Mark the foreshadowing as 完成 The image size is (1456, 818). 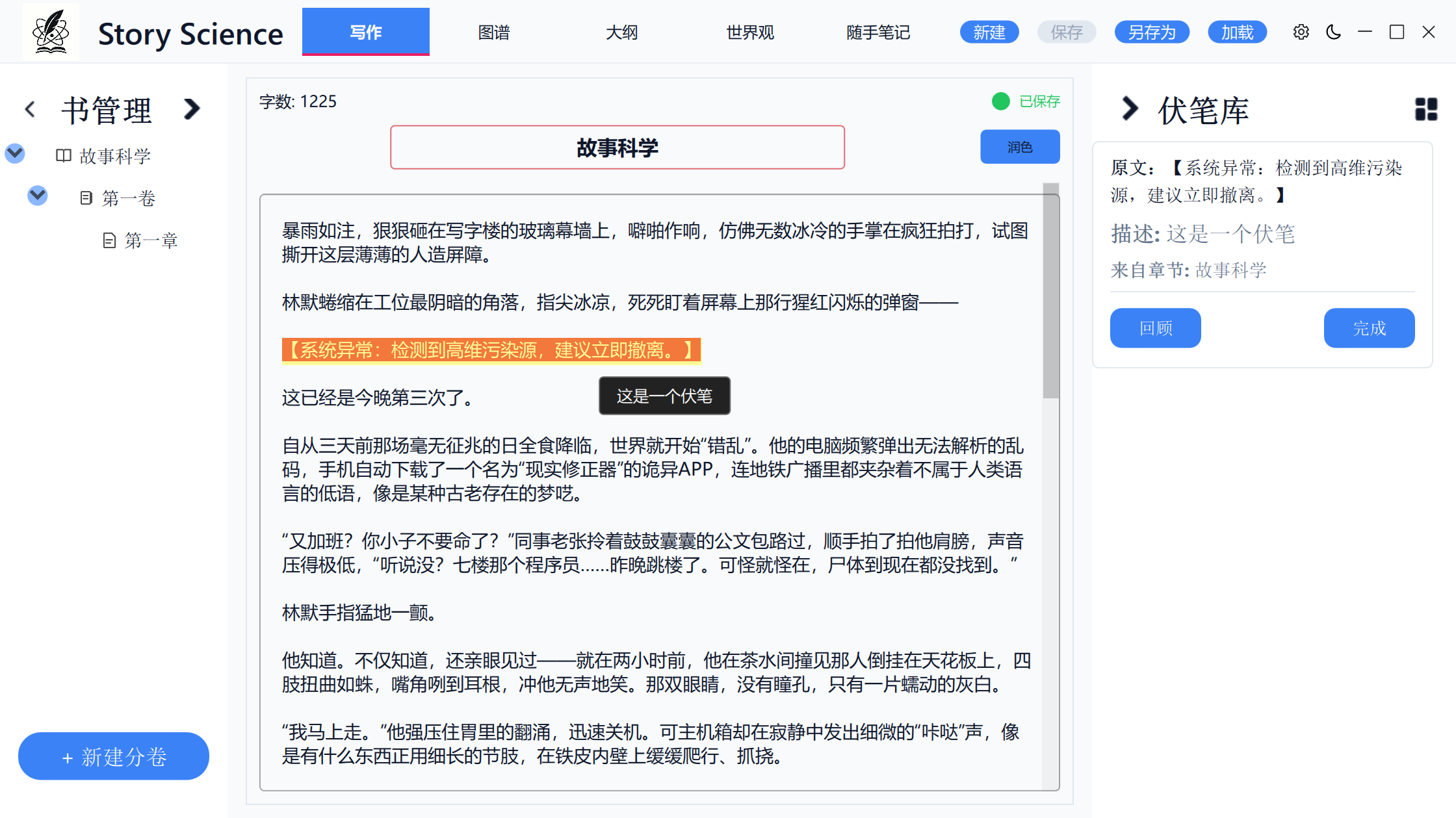[x=1369, y=328]
